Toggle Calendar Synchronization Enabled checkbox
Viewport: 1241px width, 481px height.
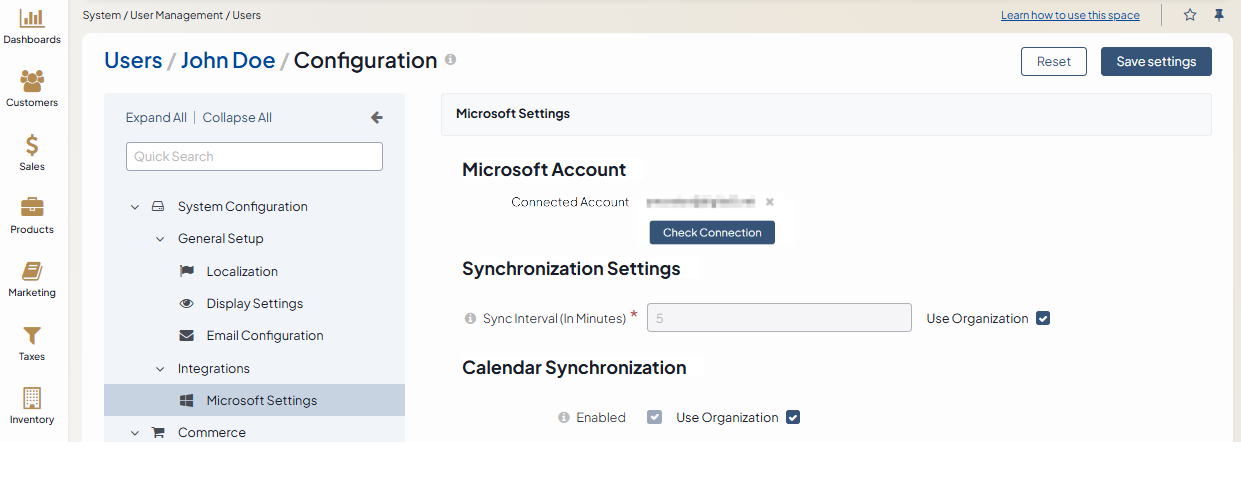click(654, 418)
